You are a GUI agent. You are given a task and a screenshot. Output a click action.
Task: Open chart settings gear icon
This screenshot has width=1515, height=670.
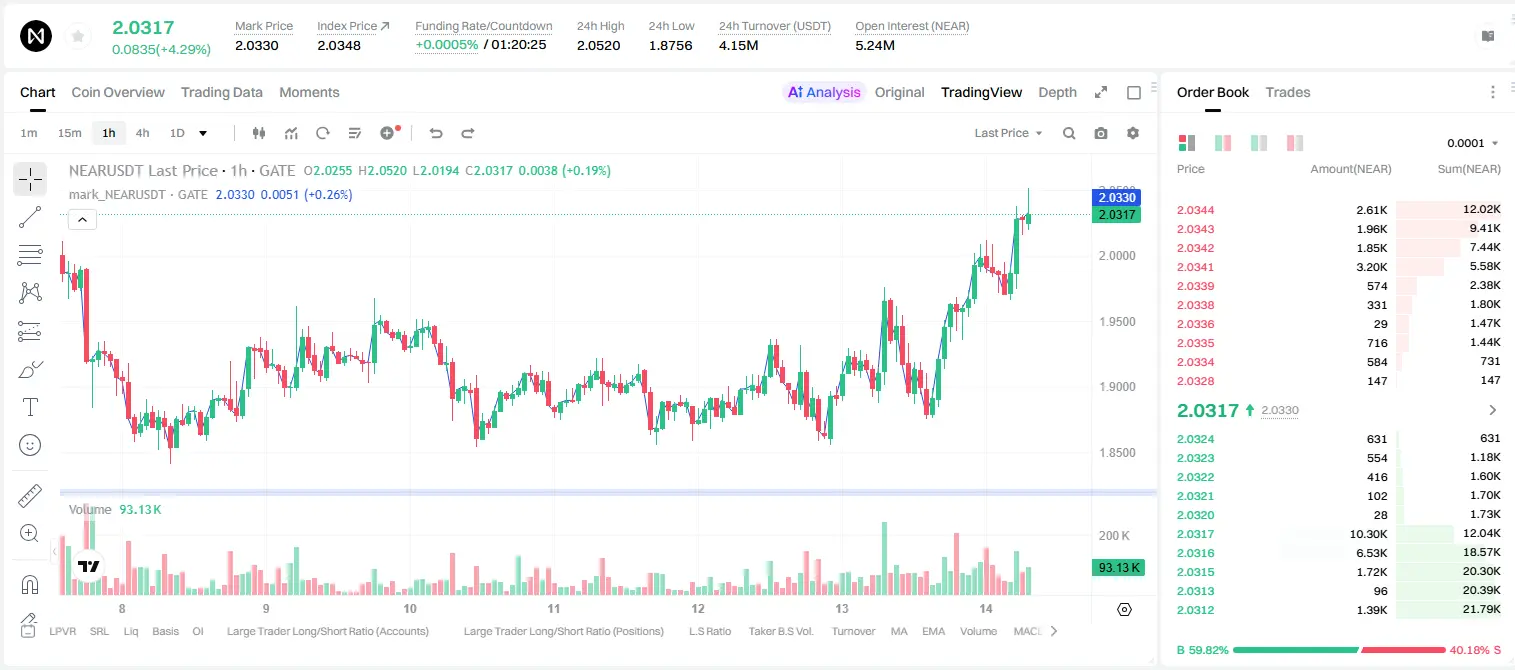(1133, 133)
